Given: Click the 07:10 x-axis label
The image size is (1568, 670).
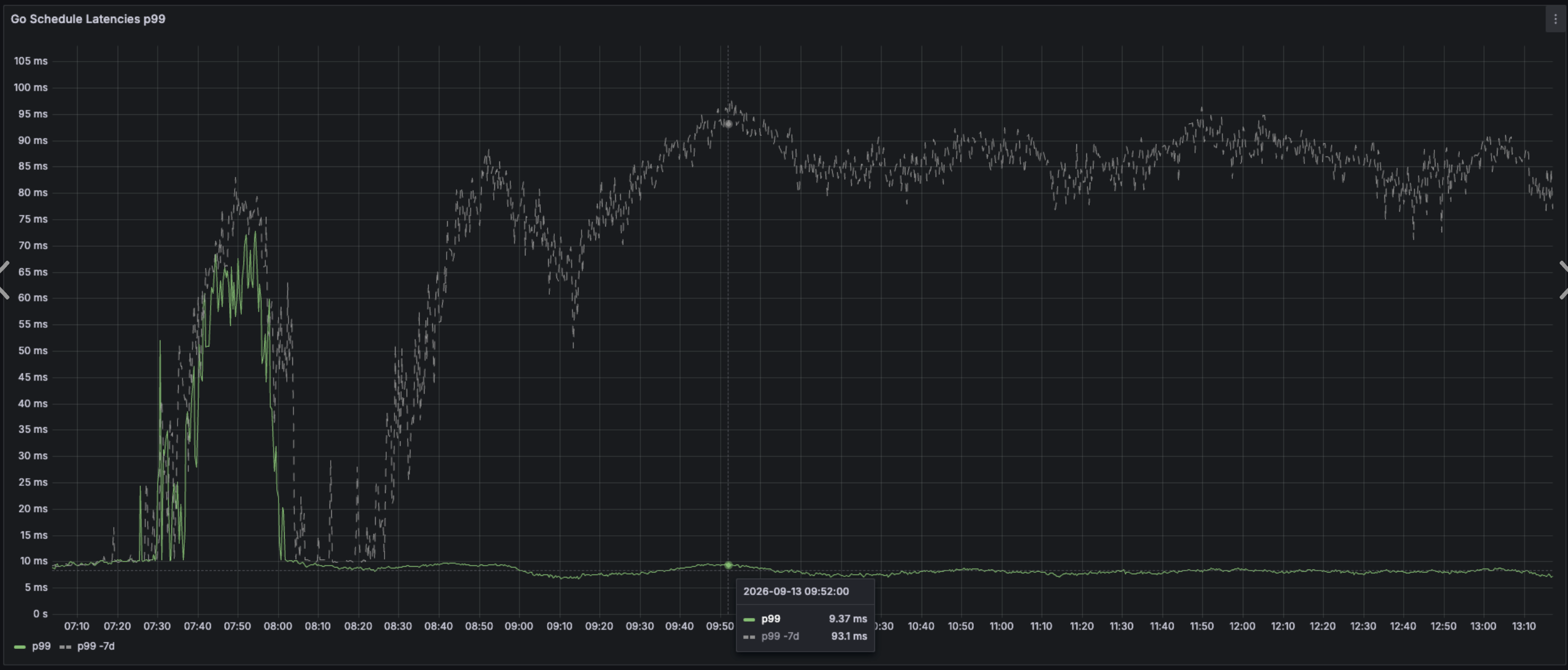Looking at the screenshot, I should coord(77,626).
